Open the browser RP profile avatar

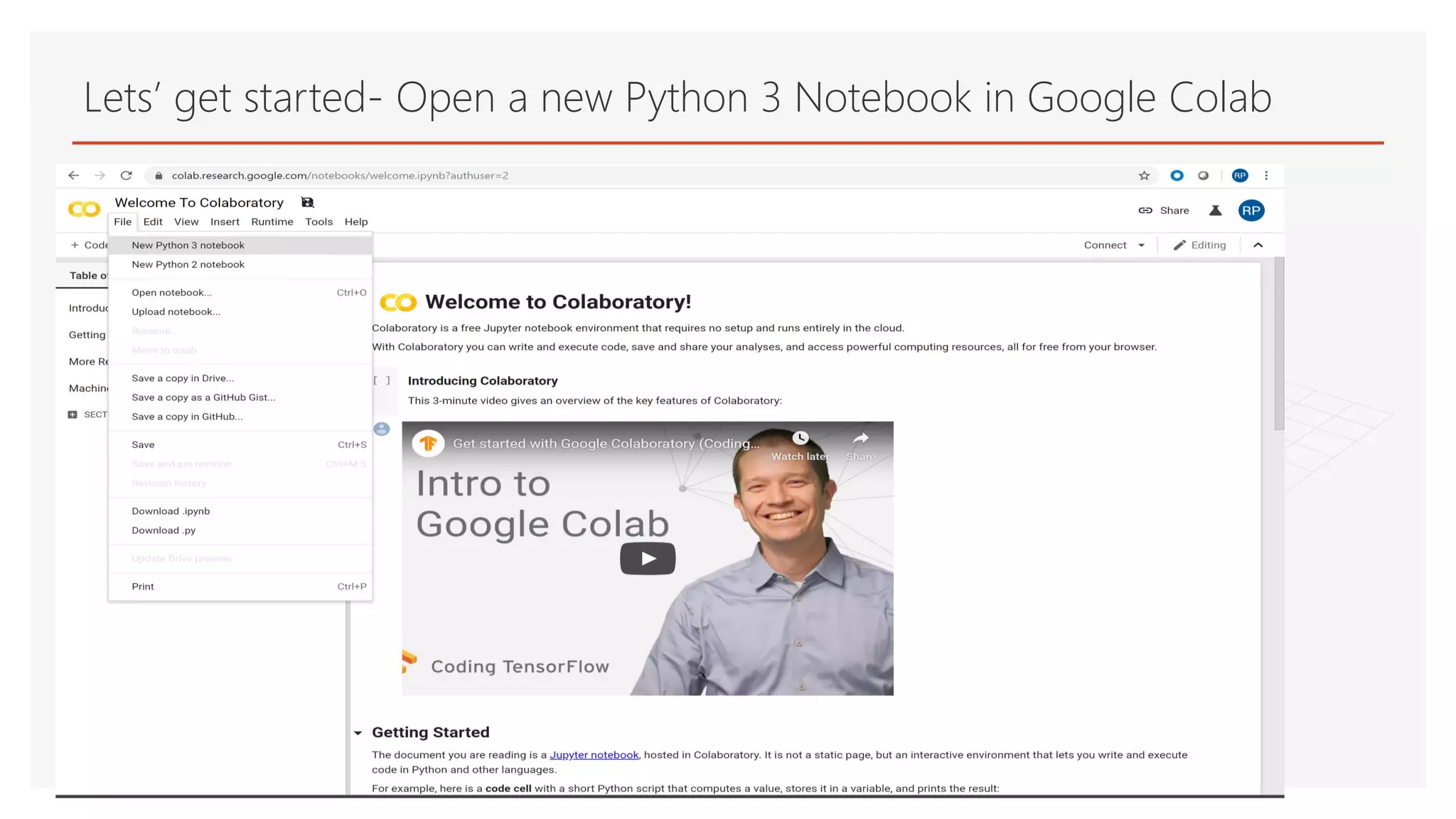[x=1240, y=176]
